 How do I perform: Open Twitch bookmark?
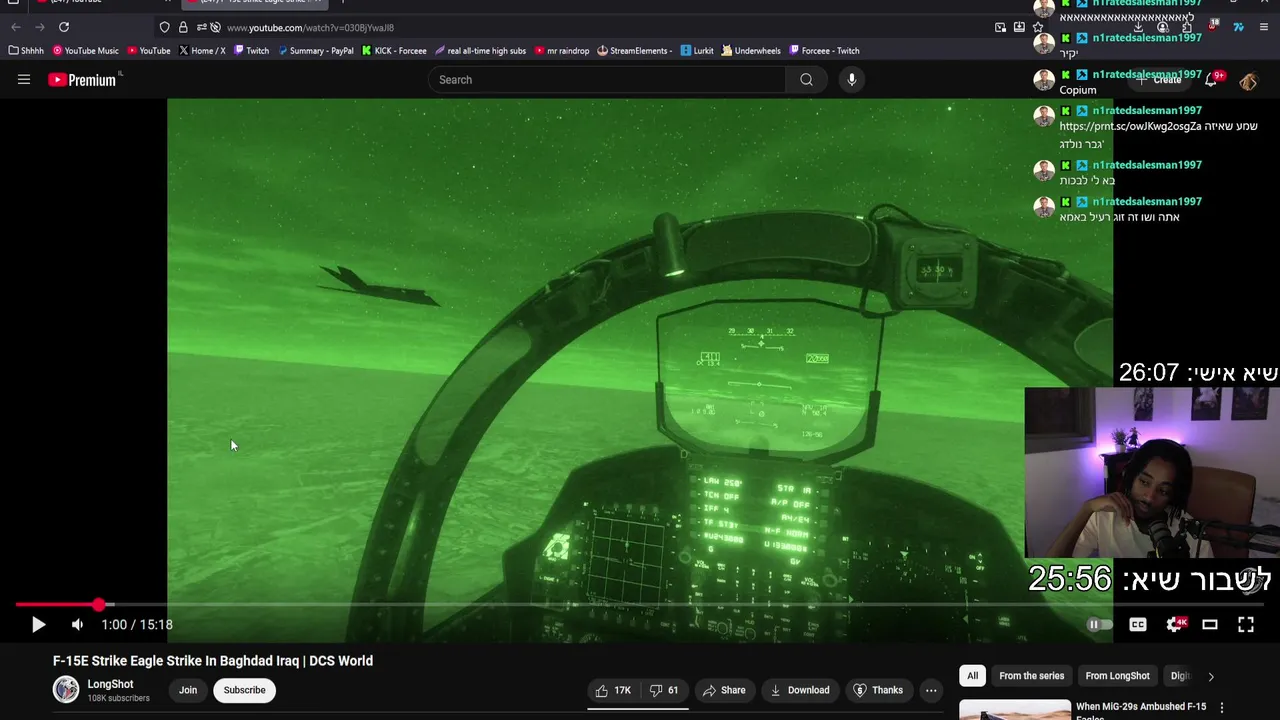click(x=251, y=51)
